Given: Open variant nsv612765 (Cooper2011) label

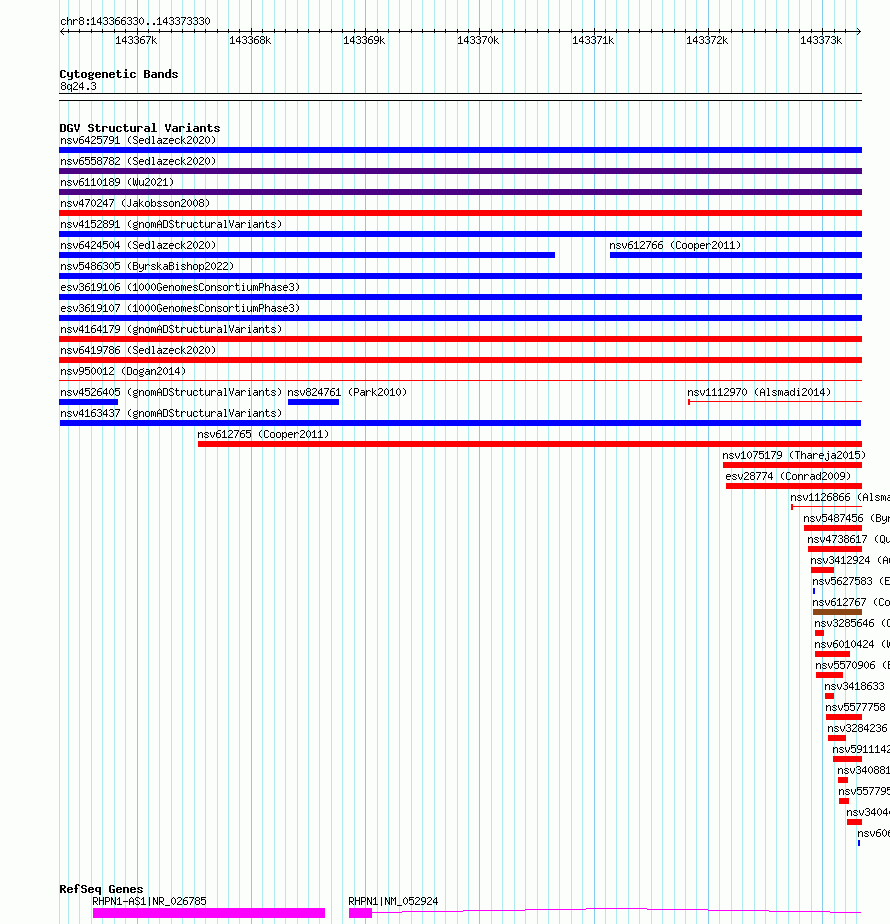Looking at the screenshot, I should (263, 434).
